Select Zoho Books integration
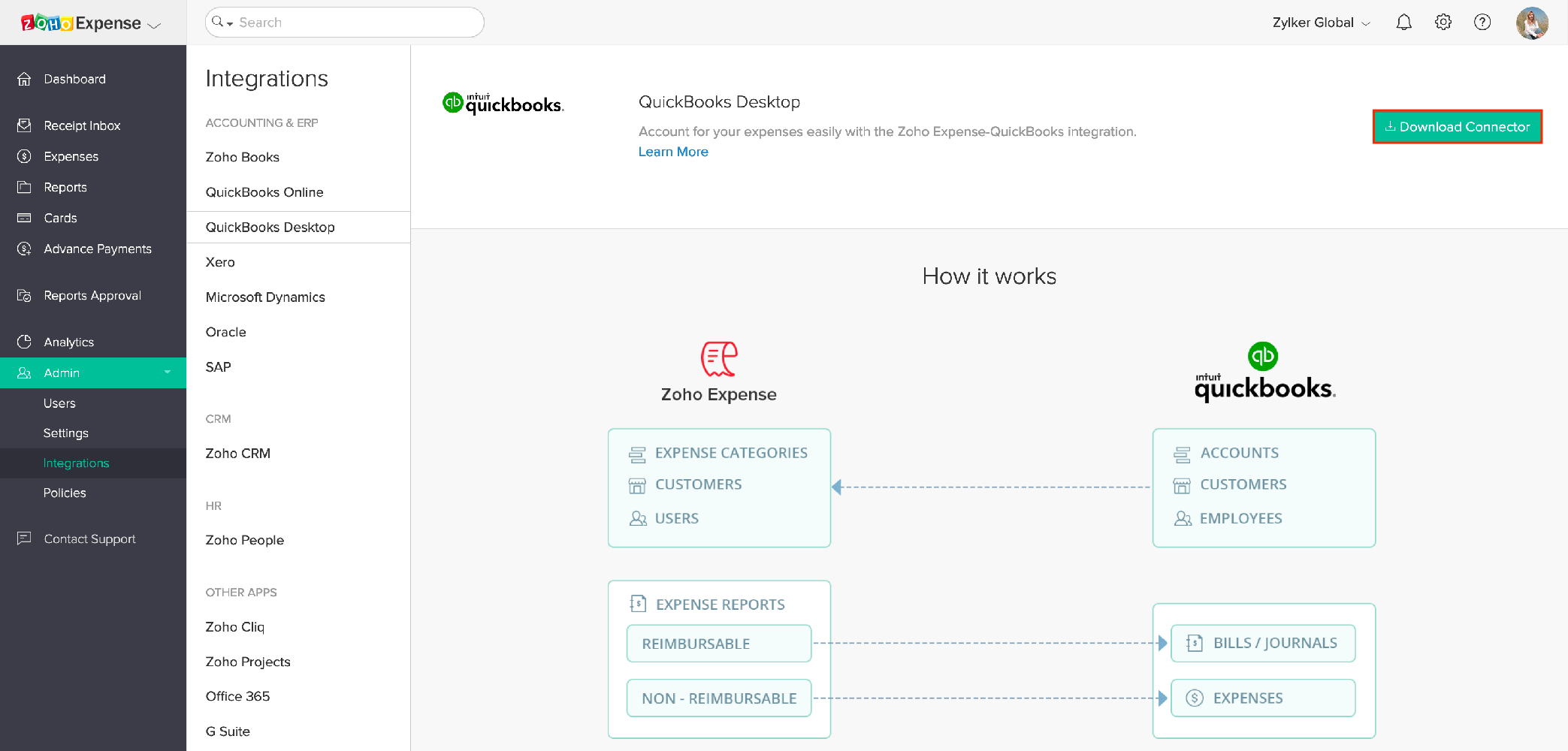 [x=243, y=157]
